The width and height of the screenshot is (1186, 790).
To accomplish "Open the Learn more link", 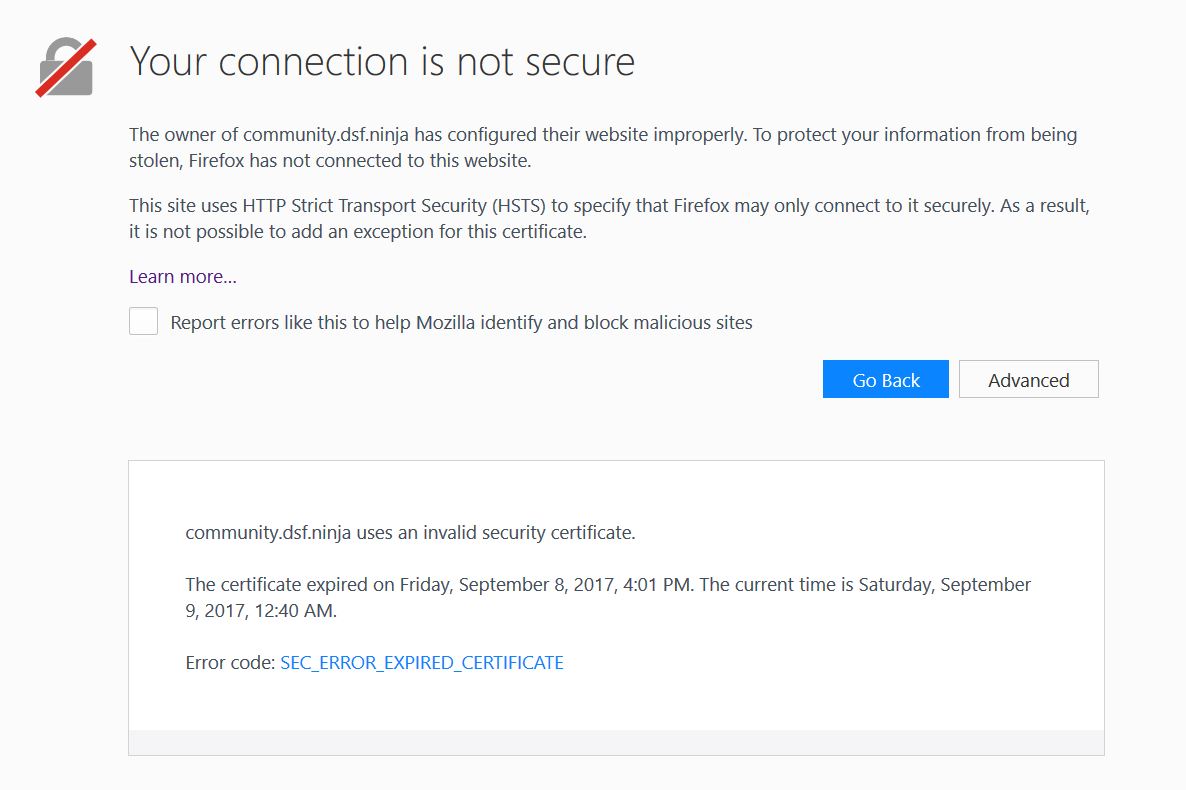I will pos(182,277).
